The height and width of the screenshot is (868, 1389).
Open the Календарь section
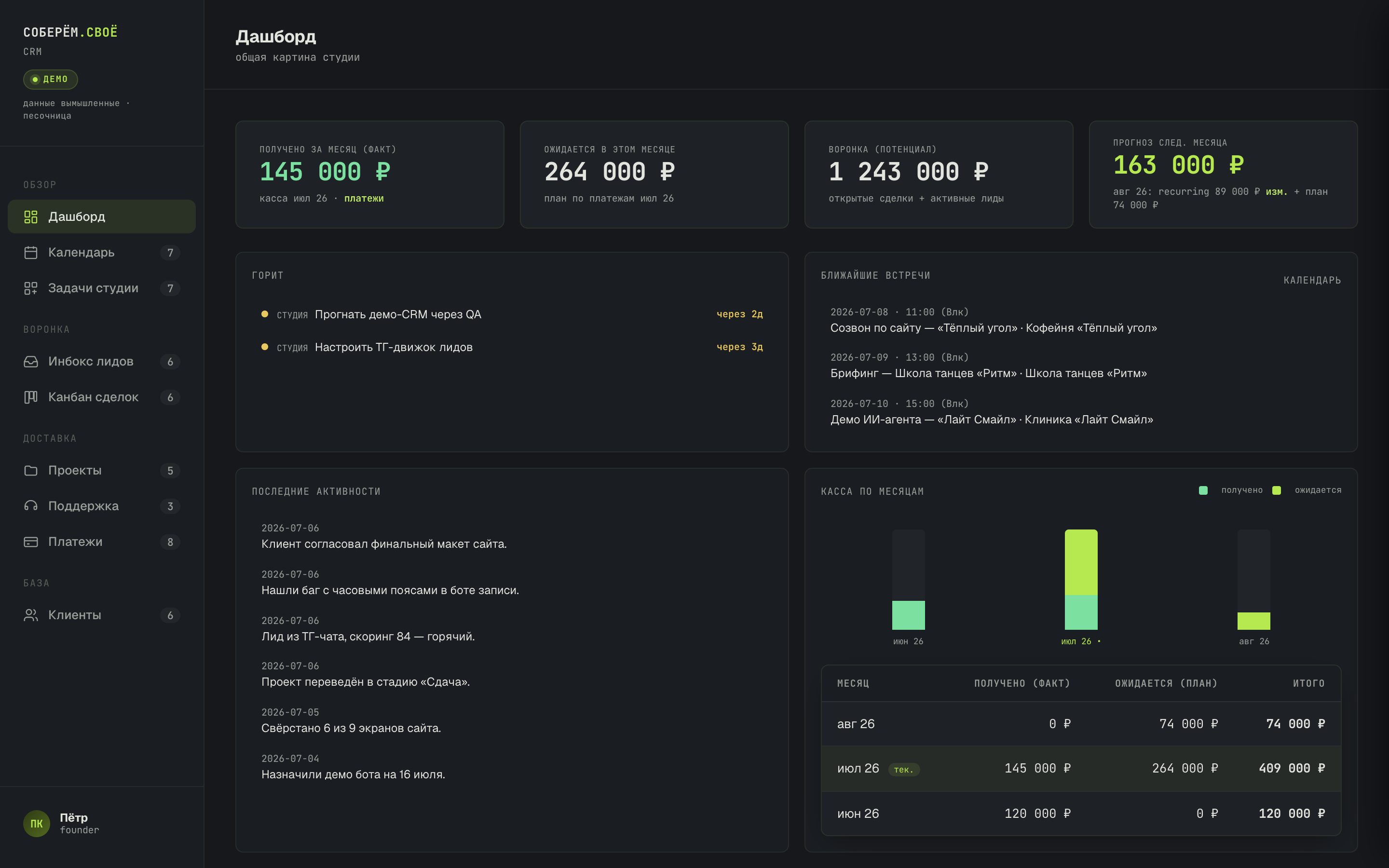point(102,253)
